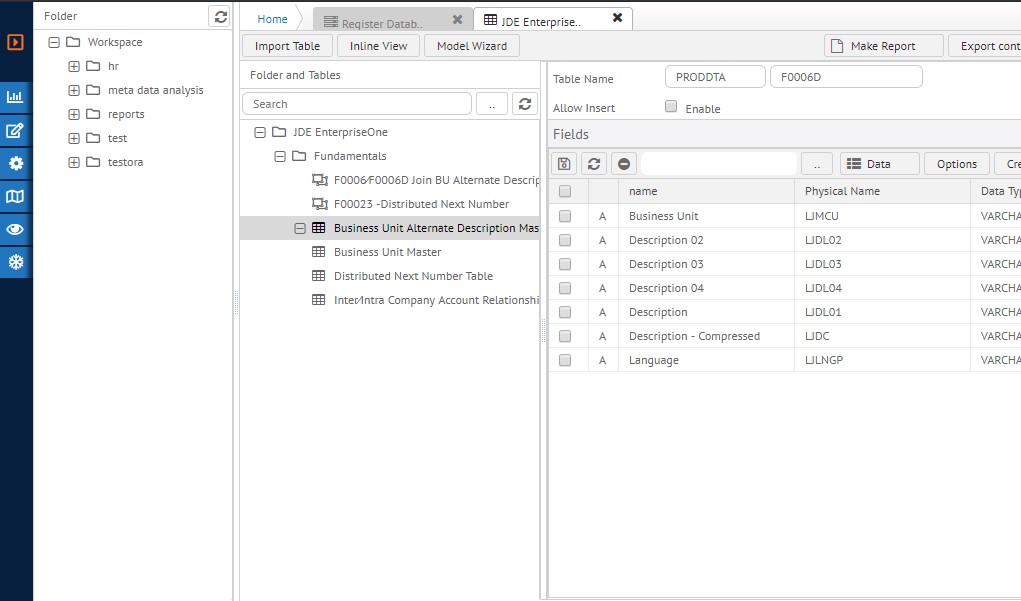Check the Business Unit field row
The height and width of the screenshot is (601, 1021).
click(x=565, y=216)
